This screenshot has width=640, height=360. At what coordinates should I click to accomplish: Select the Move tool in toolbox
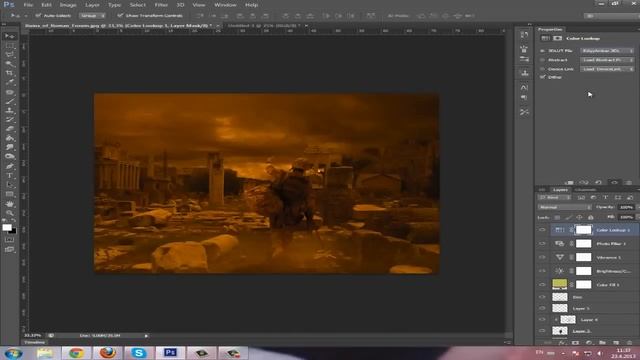point(9,36)
